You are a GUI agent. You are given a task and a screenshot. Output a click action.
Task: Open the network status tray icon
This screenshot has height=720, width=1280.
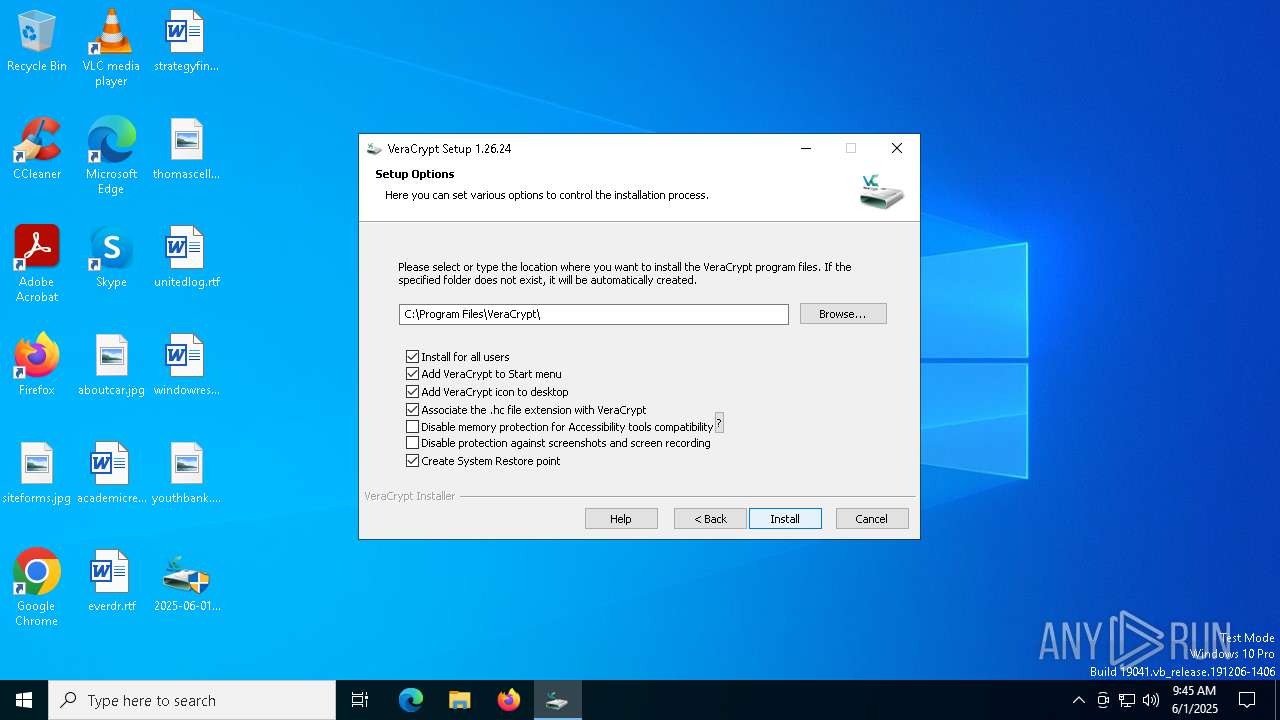point(1127,700)
